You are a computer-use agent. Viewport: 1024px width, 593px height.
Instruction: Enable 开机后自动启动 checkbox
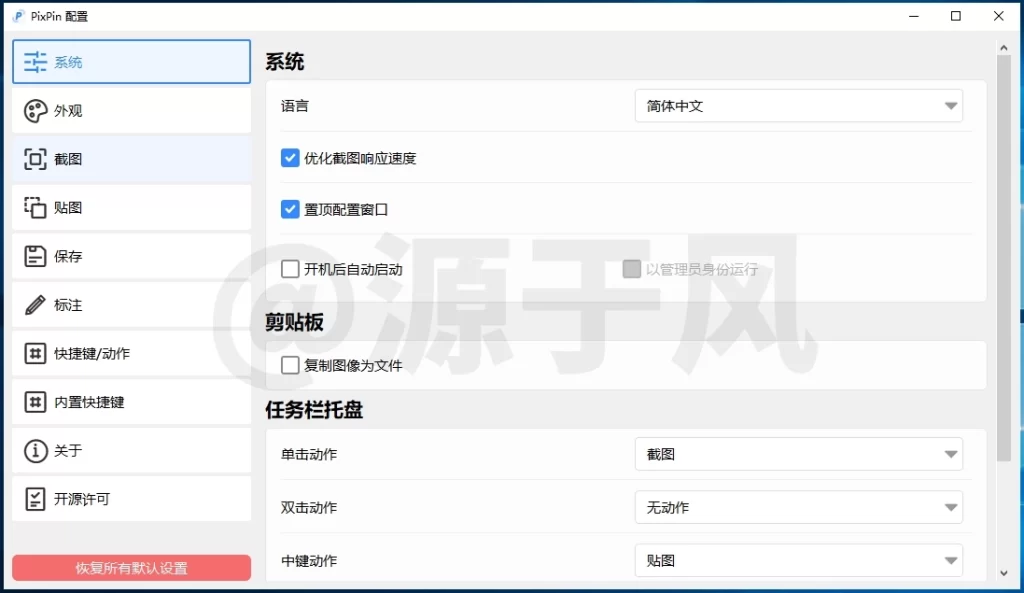[x=290, y=269]
